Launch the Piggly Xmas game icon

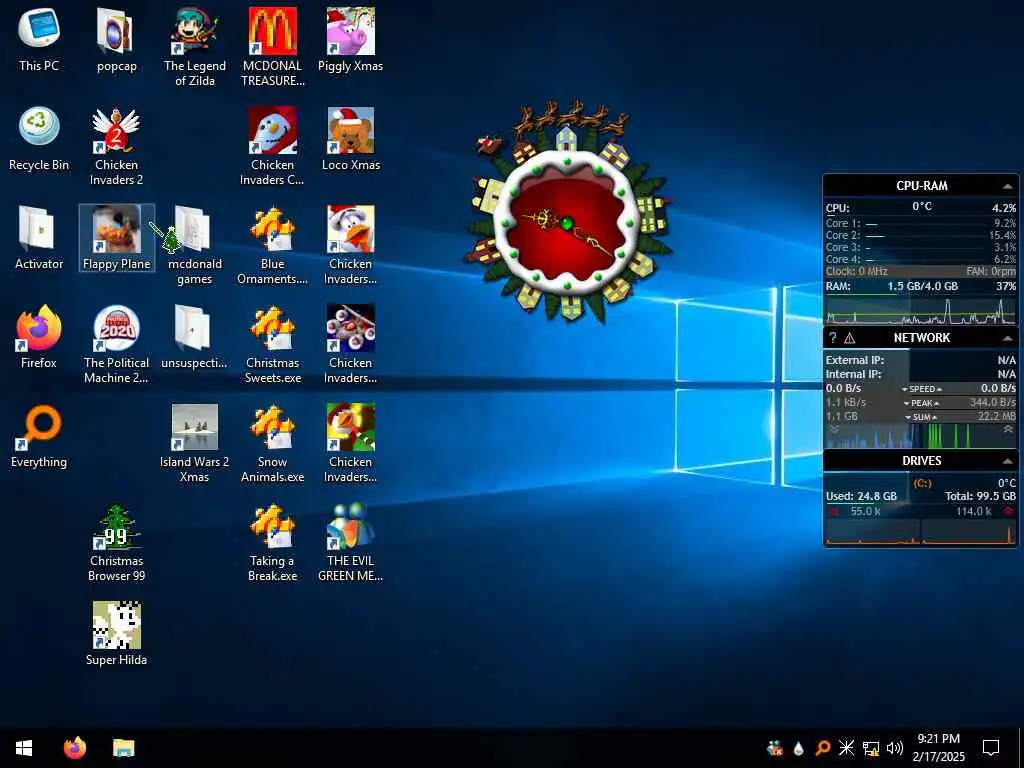coord(351,40)
